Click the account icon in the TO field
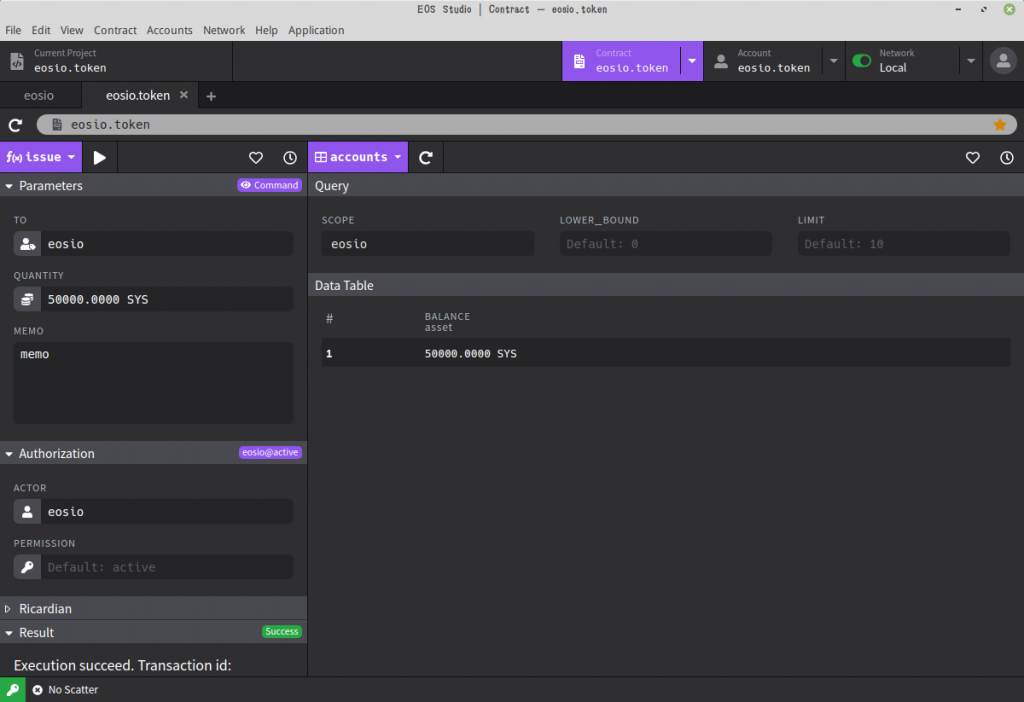The image size is (1024, 702). pyautogui.click(x=27, y=244)
